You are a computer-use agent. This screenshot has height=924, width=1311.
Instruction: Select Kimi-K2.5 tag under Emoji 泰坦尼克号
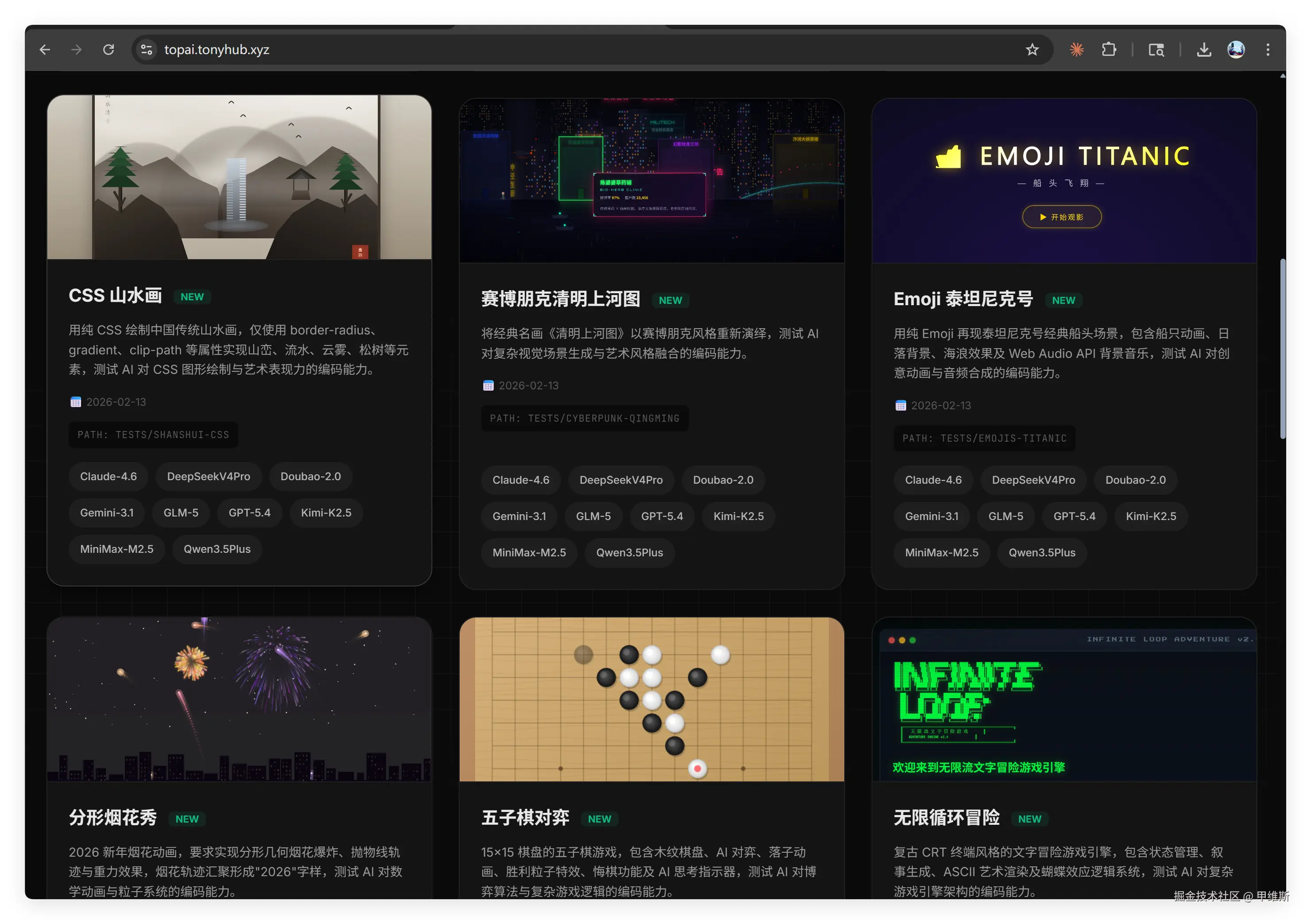(1150, 516)
